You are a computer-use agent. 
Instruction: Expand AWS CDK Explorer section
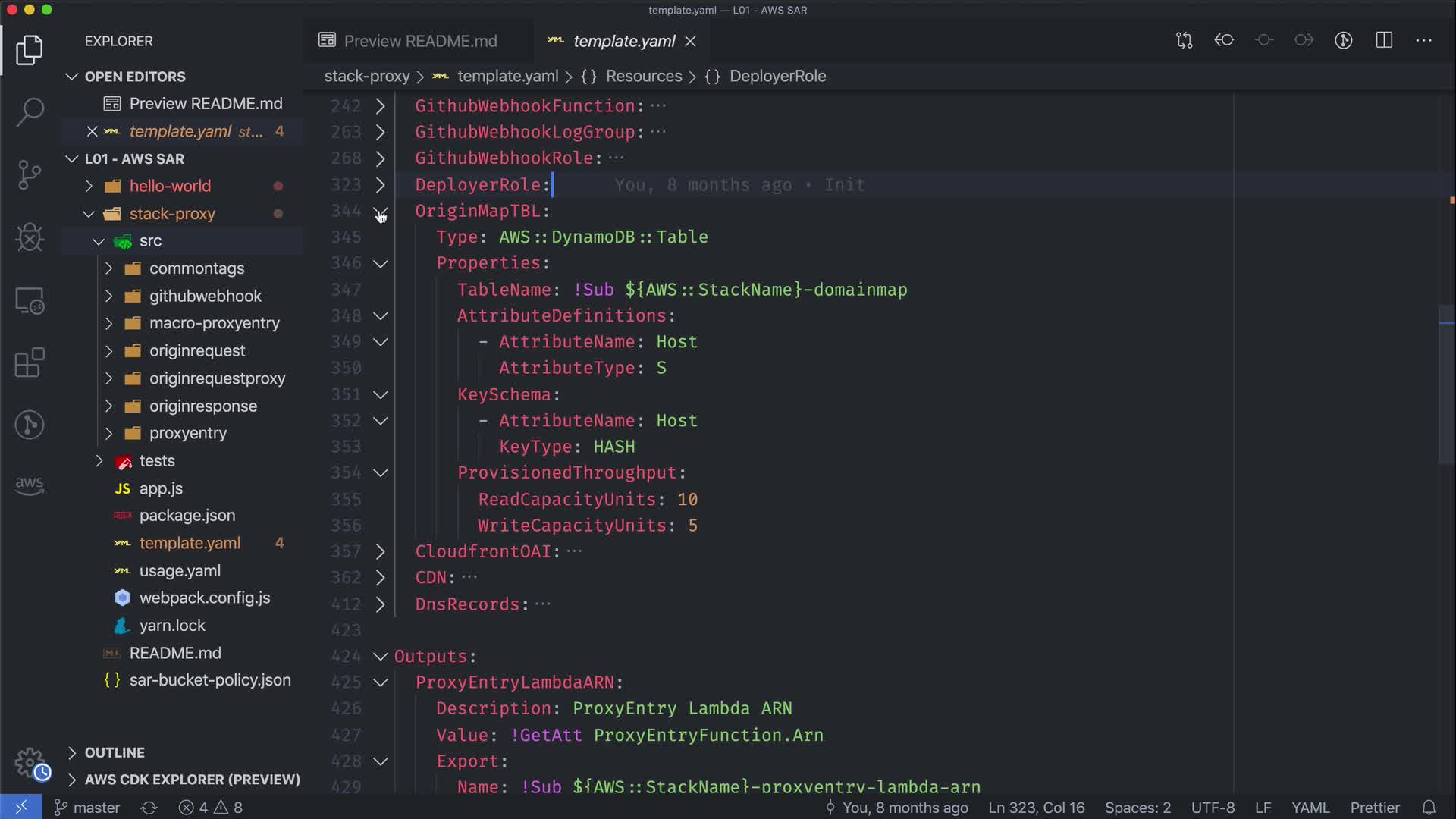[x=192, y=780]
